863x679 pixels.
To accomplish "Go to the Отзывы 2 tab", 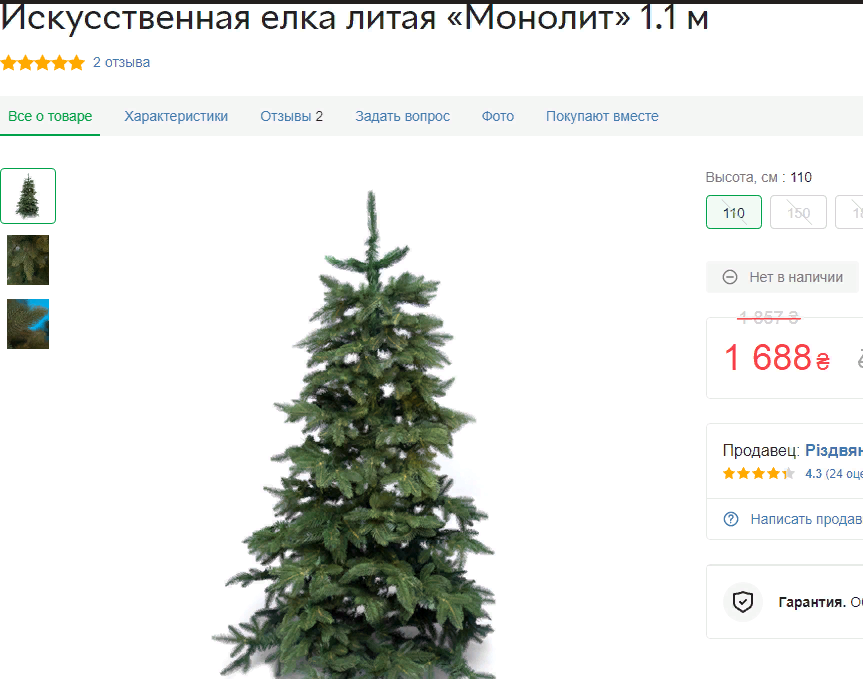I will point(291,116).
